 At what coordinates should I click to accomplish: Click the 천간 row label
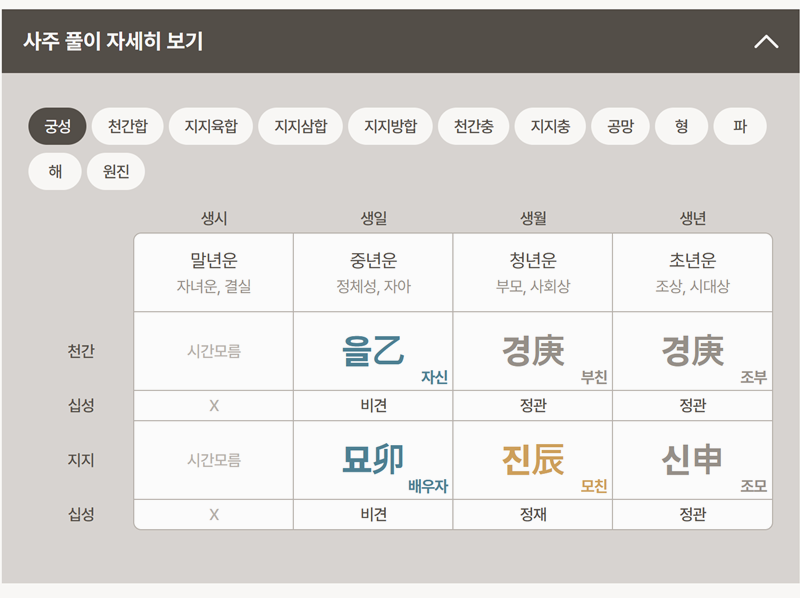click(x=81, y=351)
